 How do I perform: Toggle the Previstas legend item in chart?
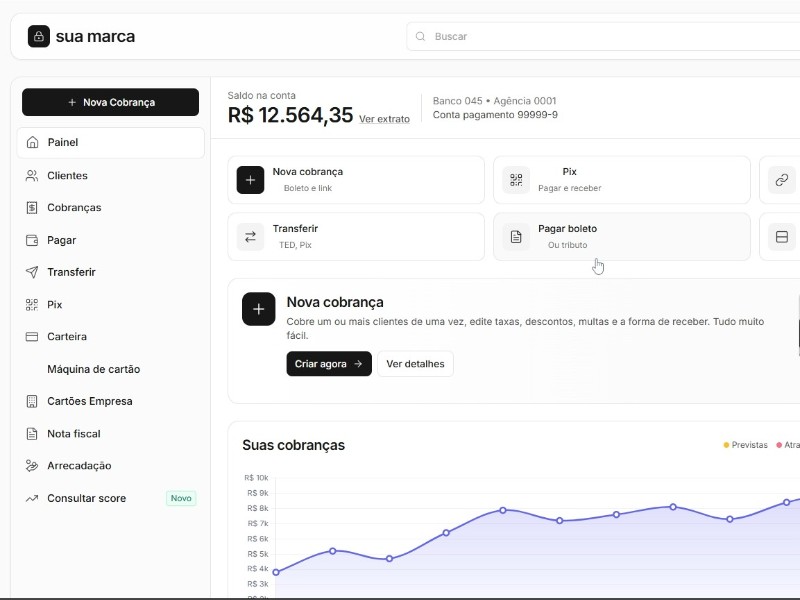point(745,445)
